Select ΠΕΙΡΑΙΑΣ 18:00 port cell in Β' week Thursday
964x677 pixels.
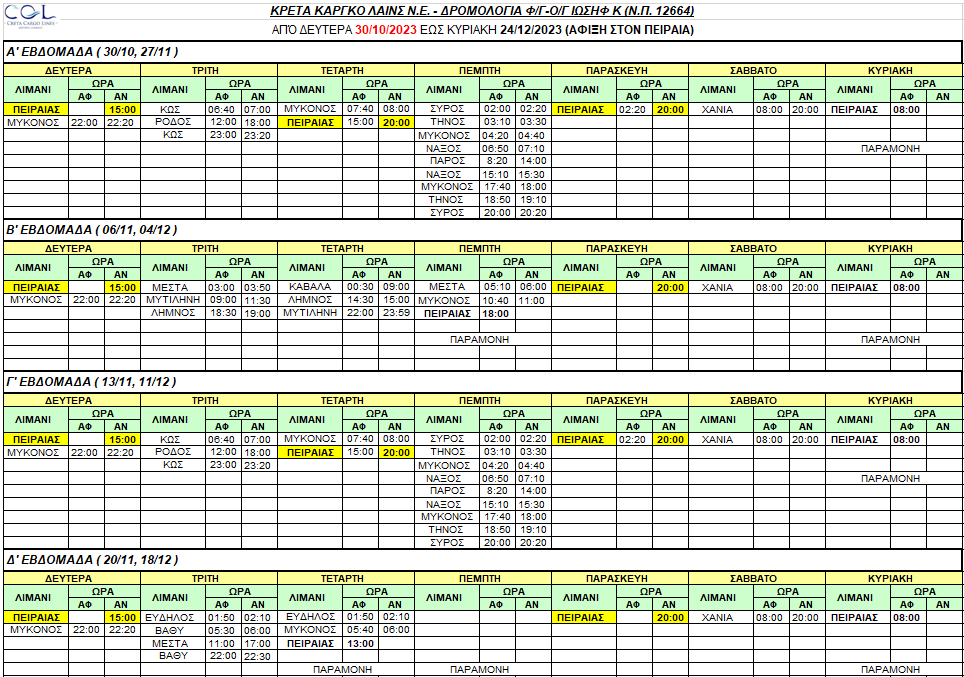point(448,314)
